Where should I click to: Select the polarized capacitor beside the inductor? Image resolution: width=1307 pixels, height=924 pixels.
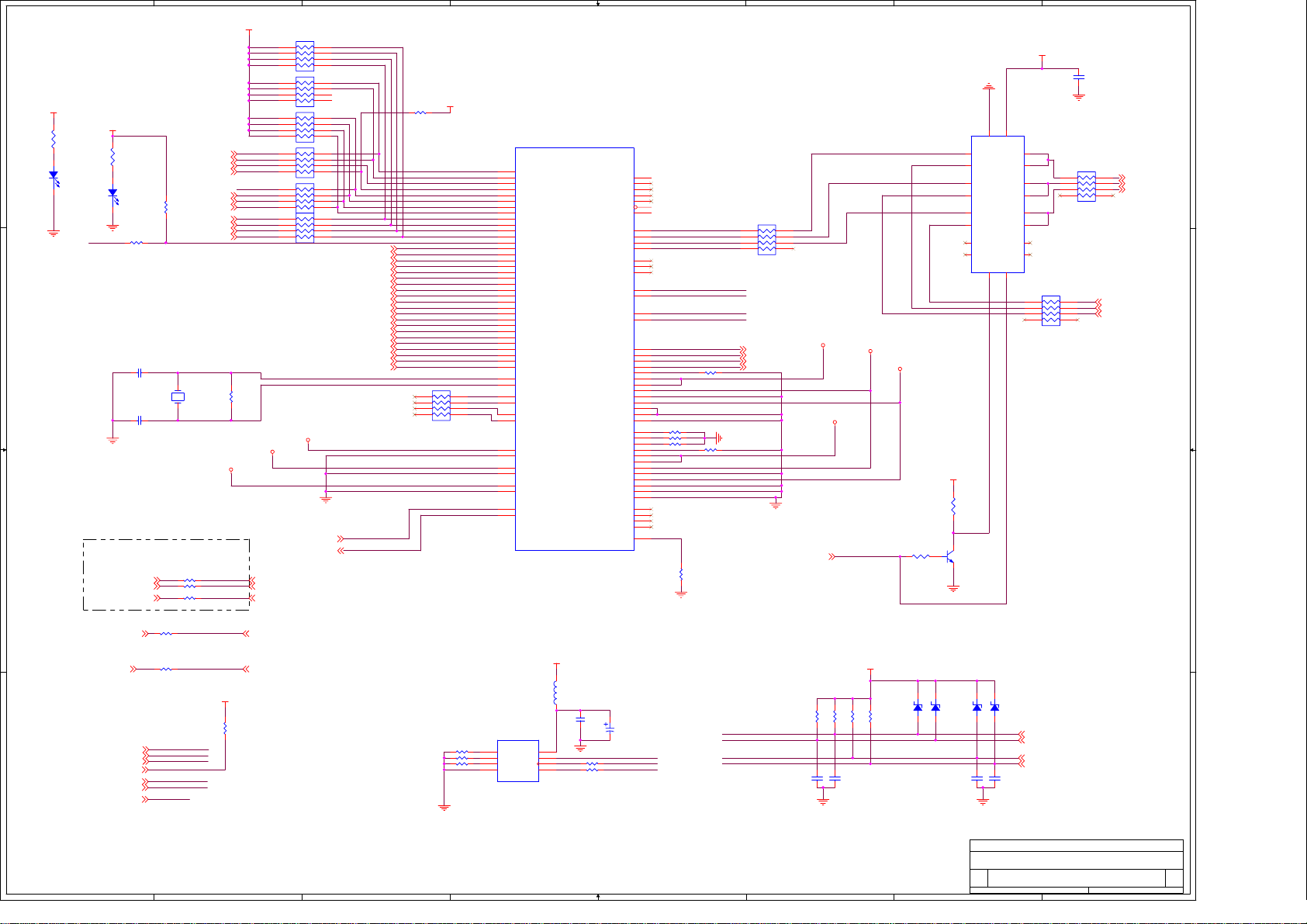[x=610, y=728]
